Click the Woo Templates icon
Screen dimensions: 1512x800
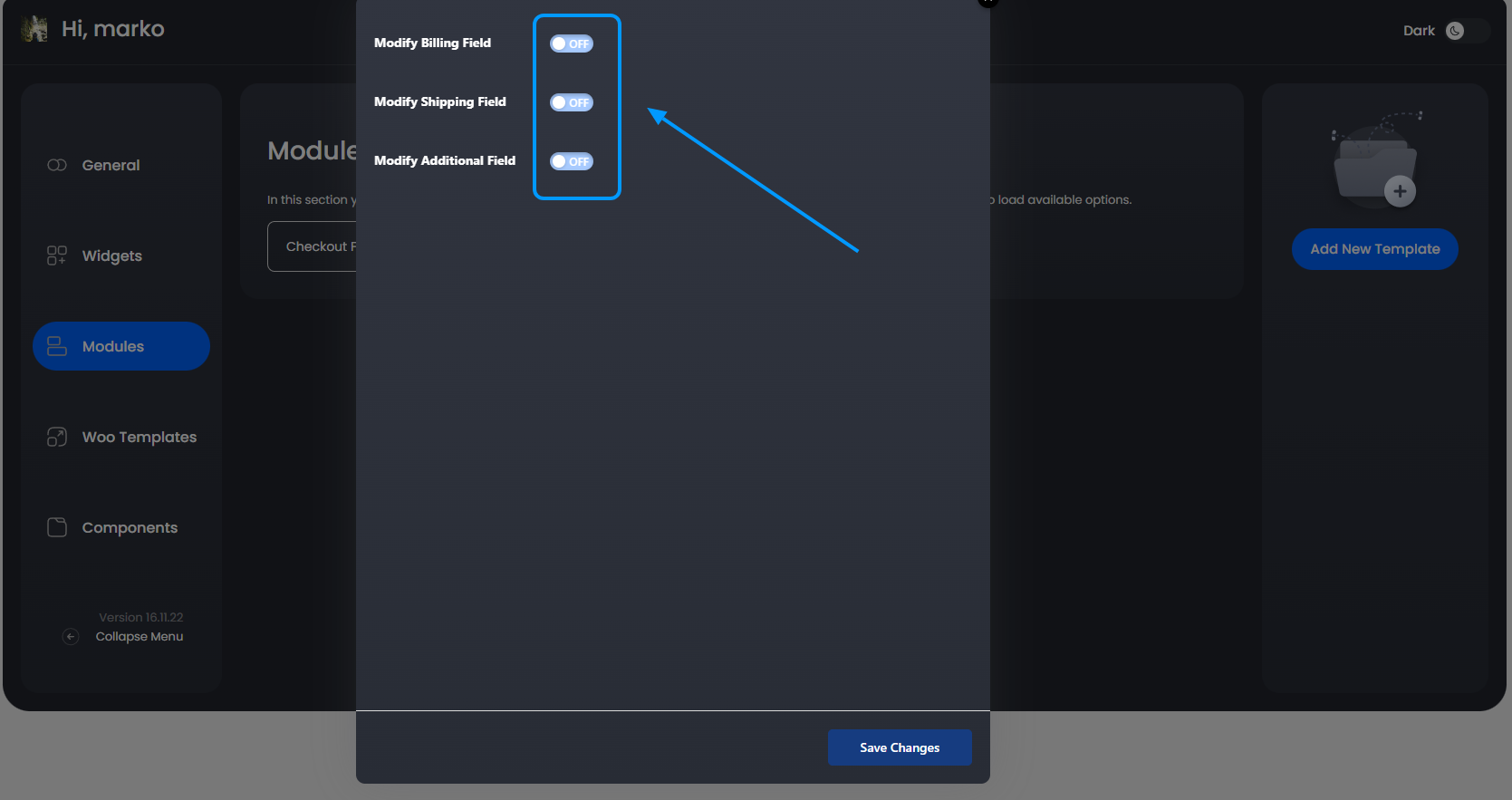pyautogui.click(x=57, y=437)
